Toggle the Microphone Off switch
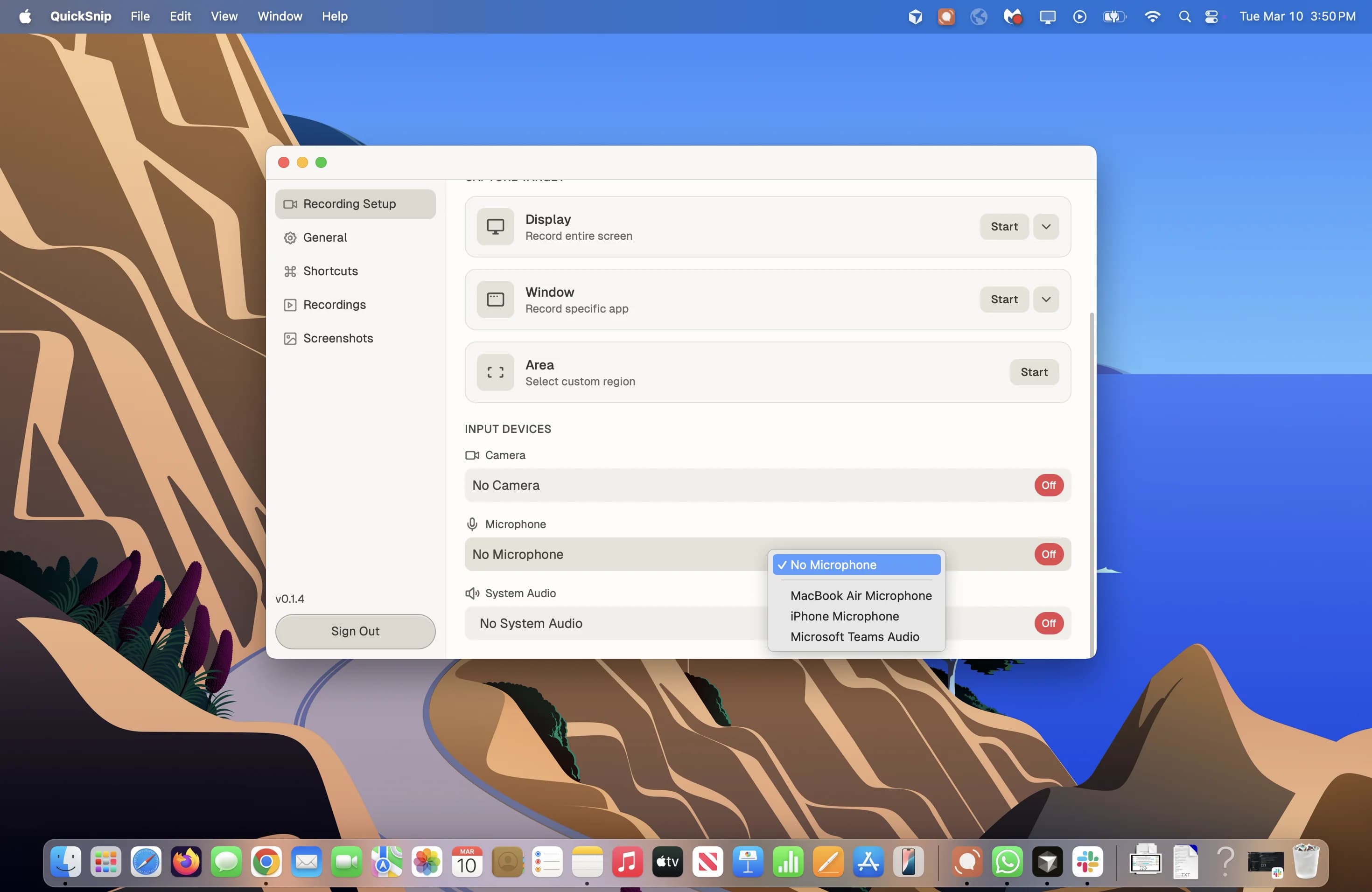The height and width of the screenshot is (892, 1372). point(1048,554)
